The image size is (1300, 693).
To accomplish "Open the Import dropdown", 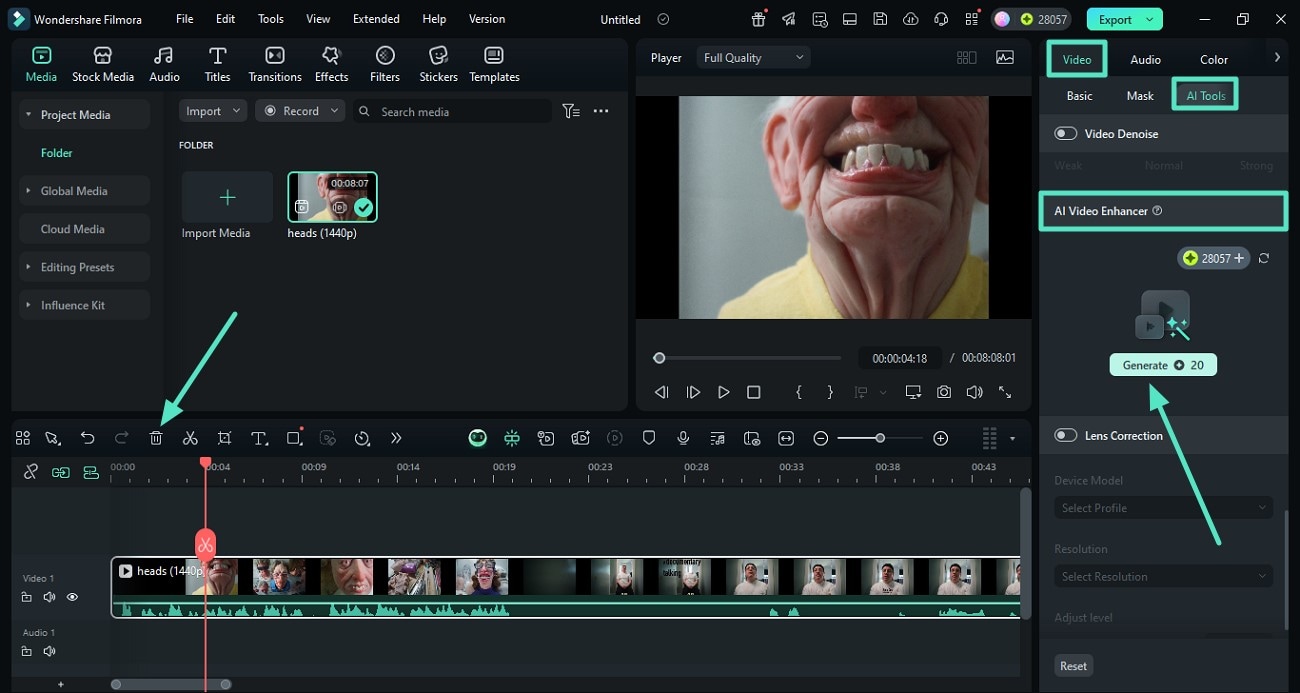I will click(x=213, y=111).
